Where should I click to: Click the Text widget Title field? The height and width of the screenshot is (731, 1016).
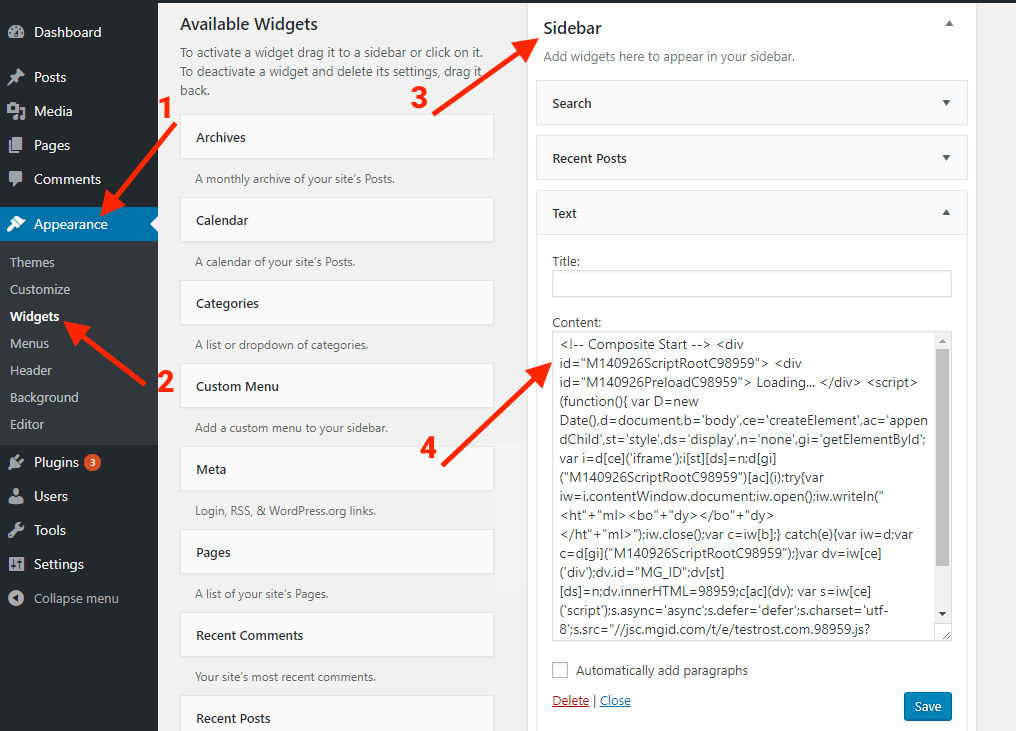click(x=752, y=283)
